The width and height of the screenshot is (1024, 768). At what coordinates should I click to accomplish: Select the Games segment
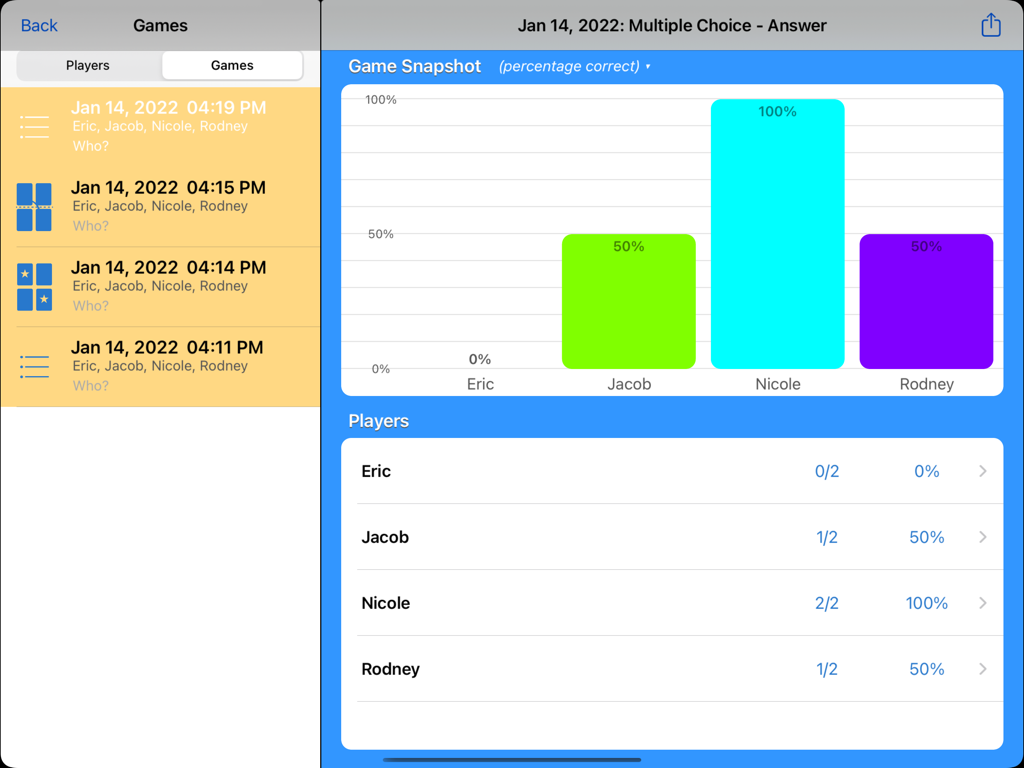(x=232, y=65)
